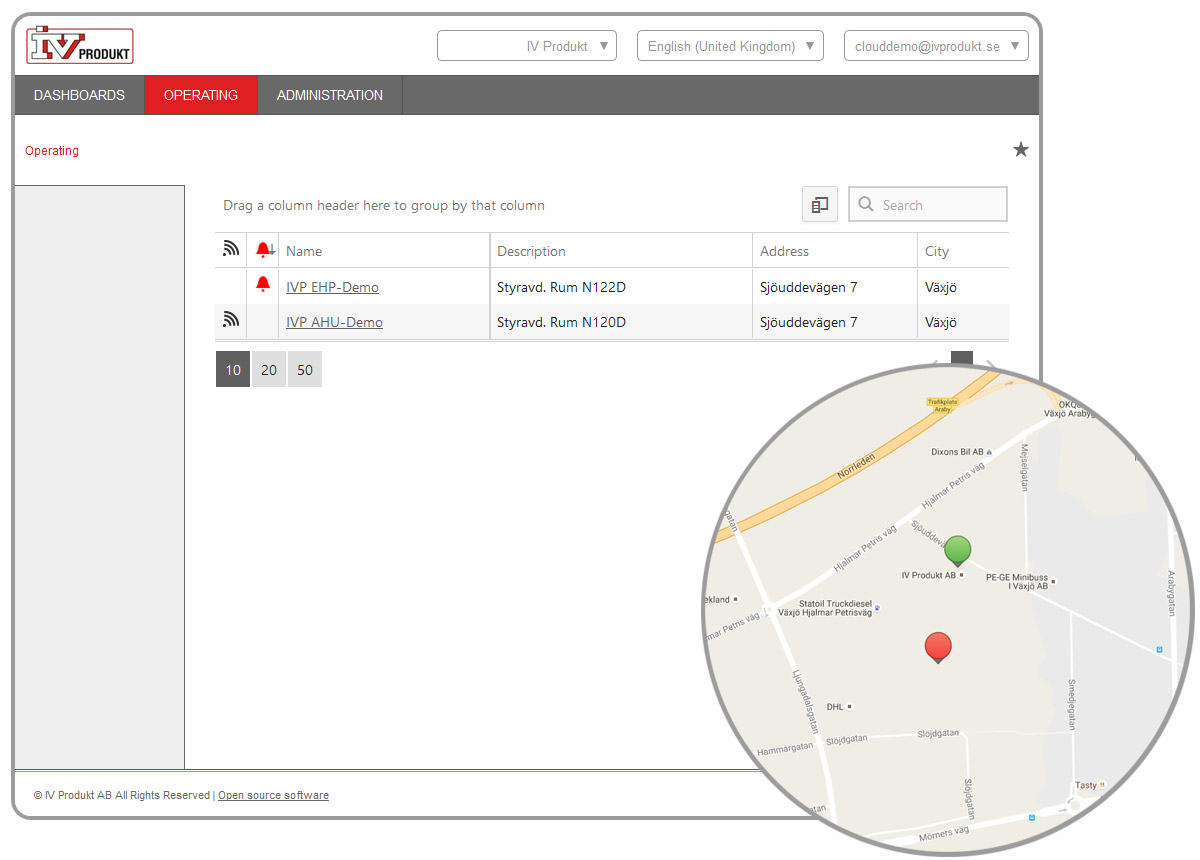Viewport: 1200px width, 860px height.
Task: Click the 'Tasty' place label on map
Action: click(1085, 786)
